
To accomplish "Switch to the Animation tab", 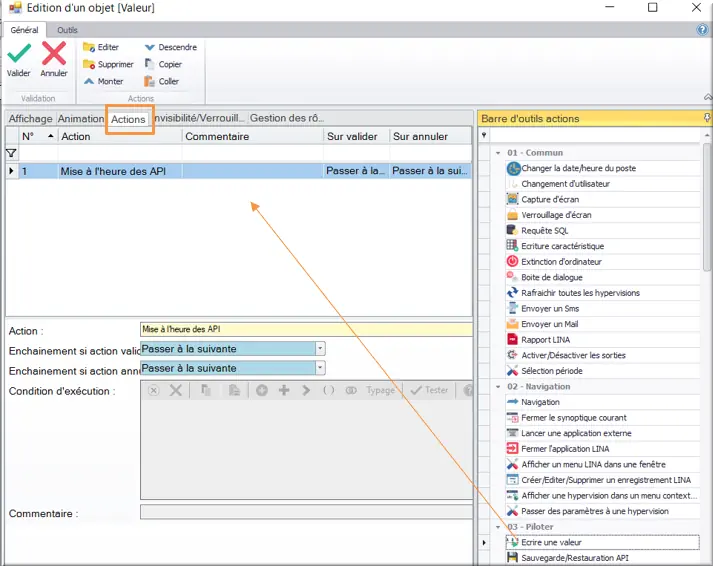I will point(81,119).
